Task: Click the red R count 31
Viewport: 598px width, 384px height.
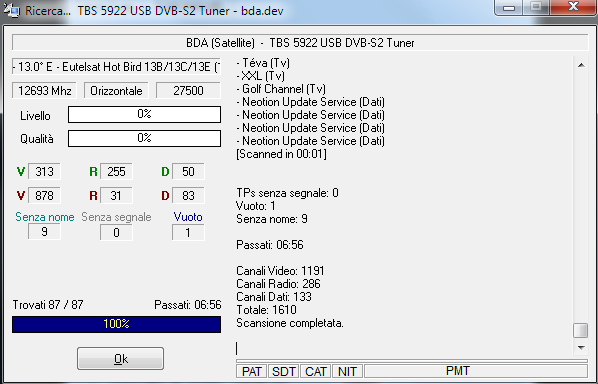Action: tap(116, 196)
